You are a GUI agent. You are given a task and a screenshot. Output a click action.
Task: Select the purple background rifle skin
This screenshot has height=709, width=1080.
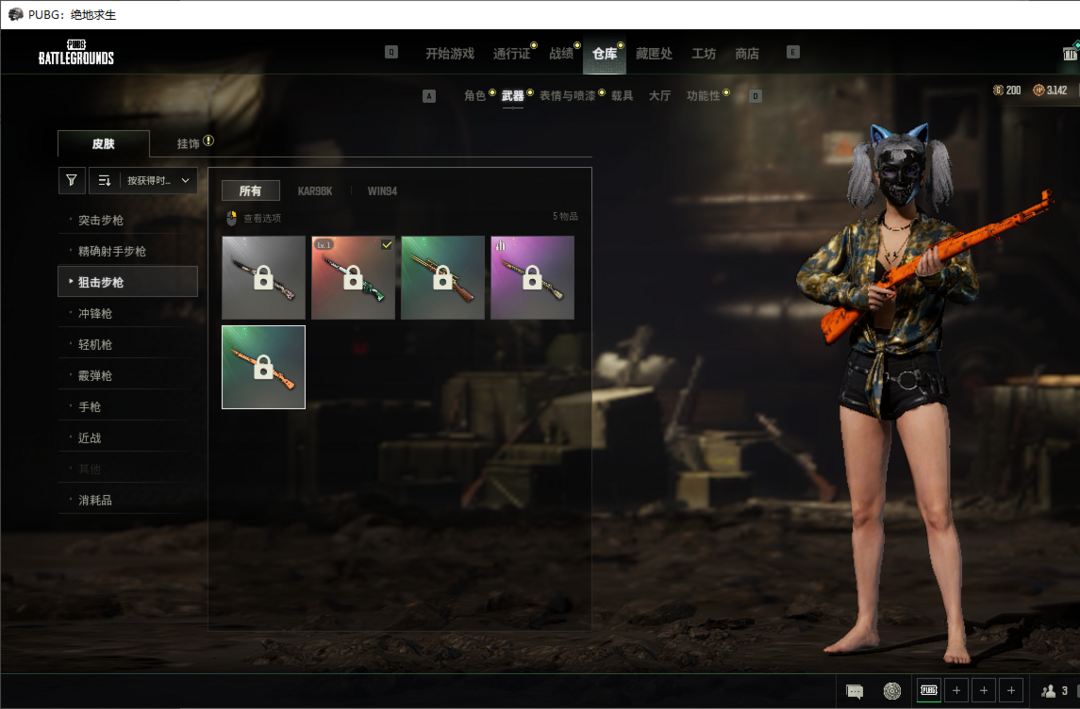coord(532,278)
